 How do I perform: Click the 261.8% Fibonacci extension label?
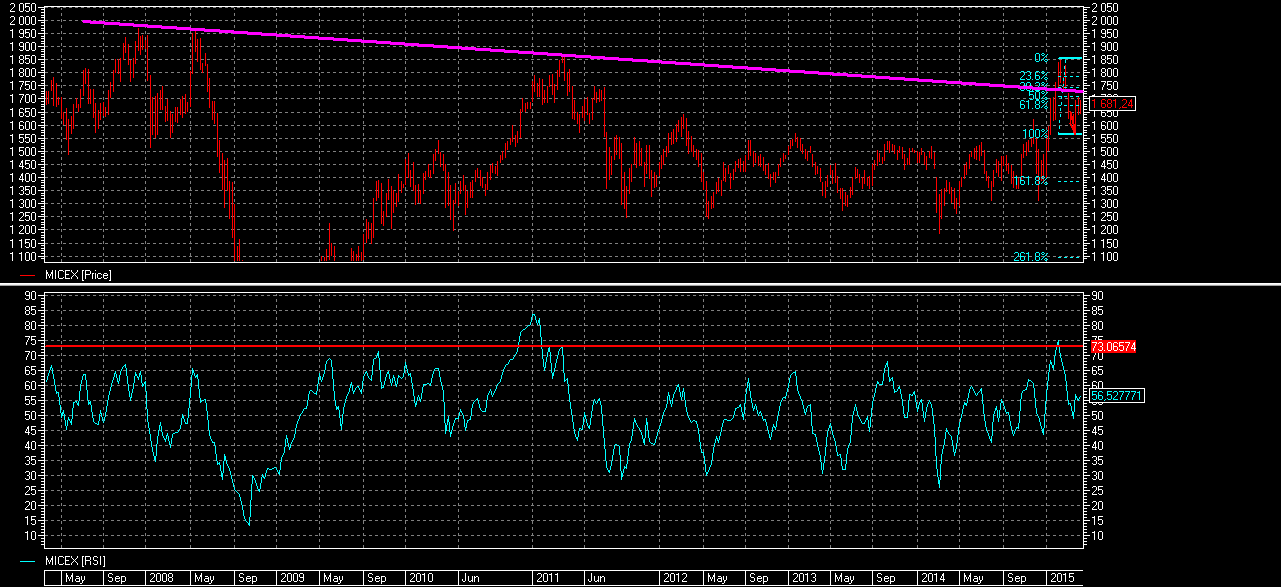(1030, 257)
